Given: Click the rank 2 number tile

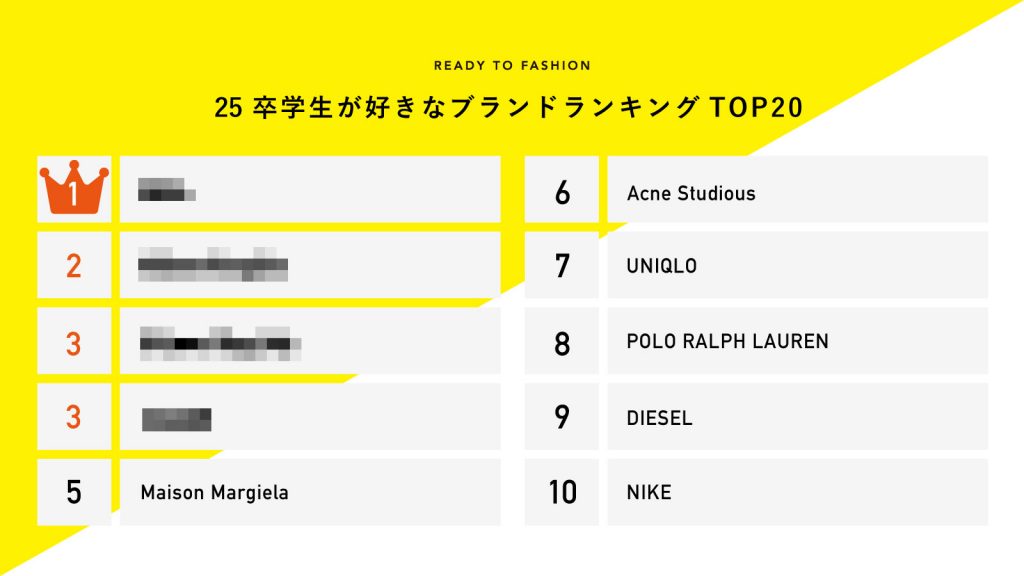Looking at the screenshot, I should pyautogui.click(x=74, y=265).
